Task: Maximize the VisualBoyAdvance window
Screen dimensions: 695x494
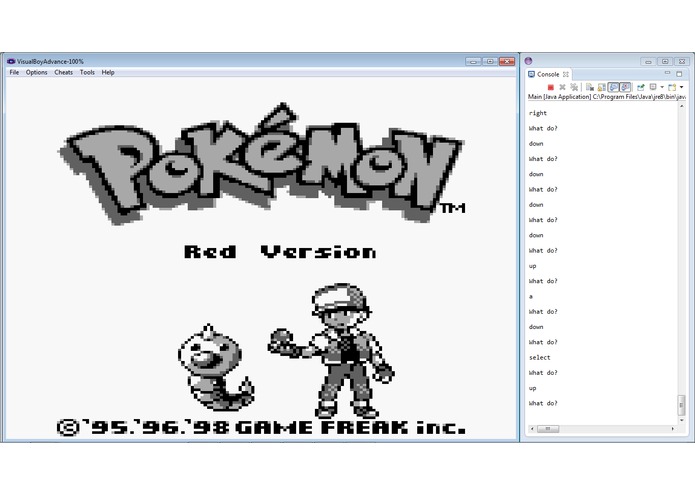Action: pyautogui.click(x=490, y=62)
